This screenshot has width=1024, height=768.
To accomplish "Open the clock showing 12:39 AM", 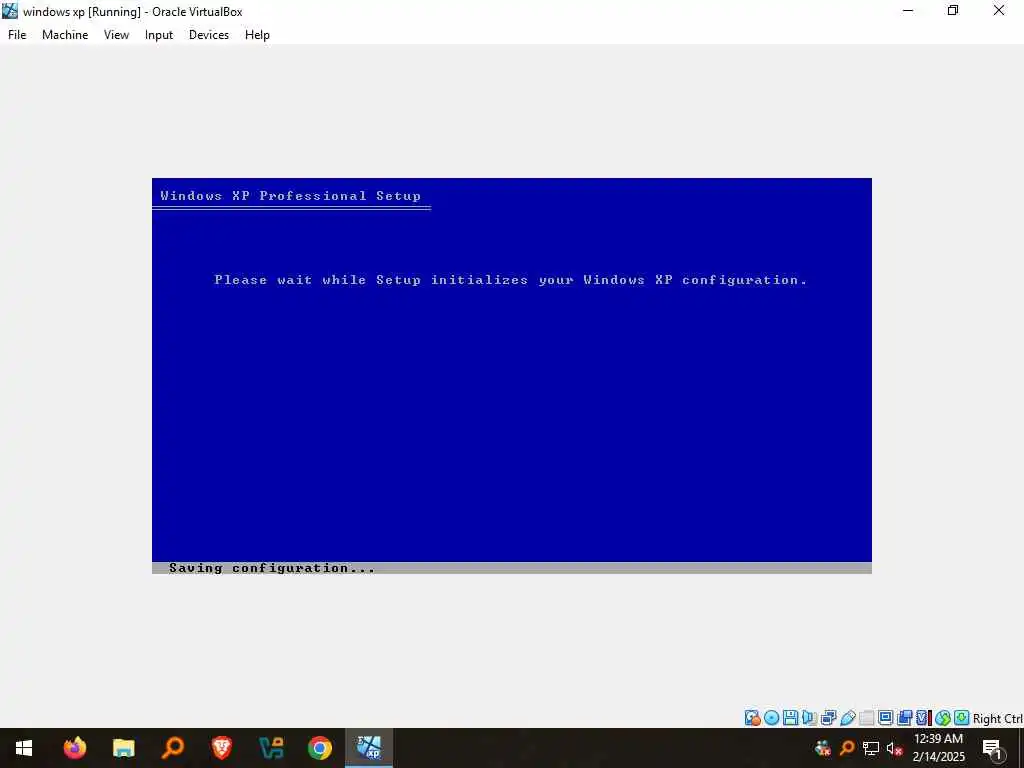I will (x=938, y=748).
